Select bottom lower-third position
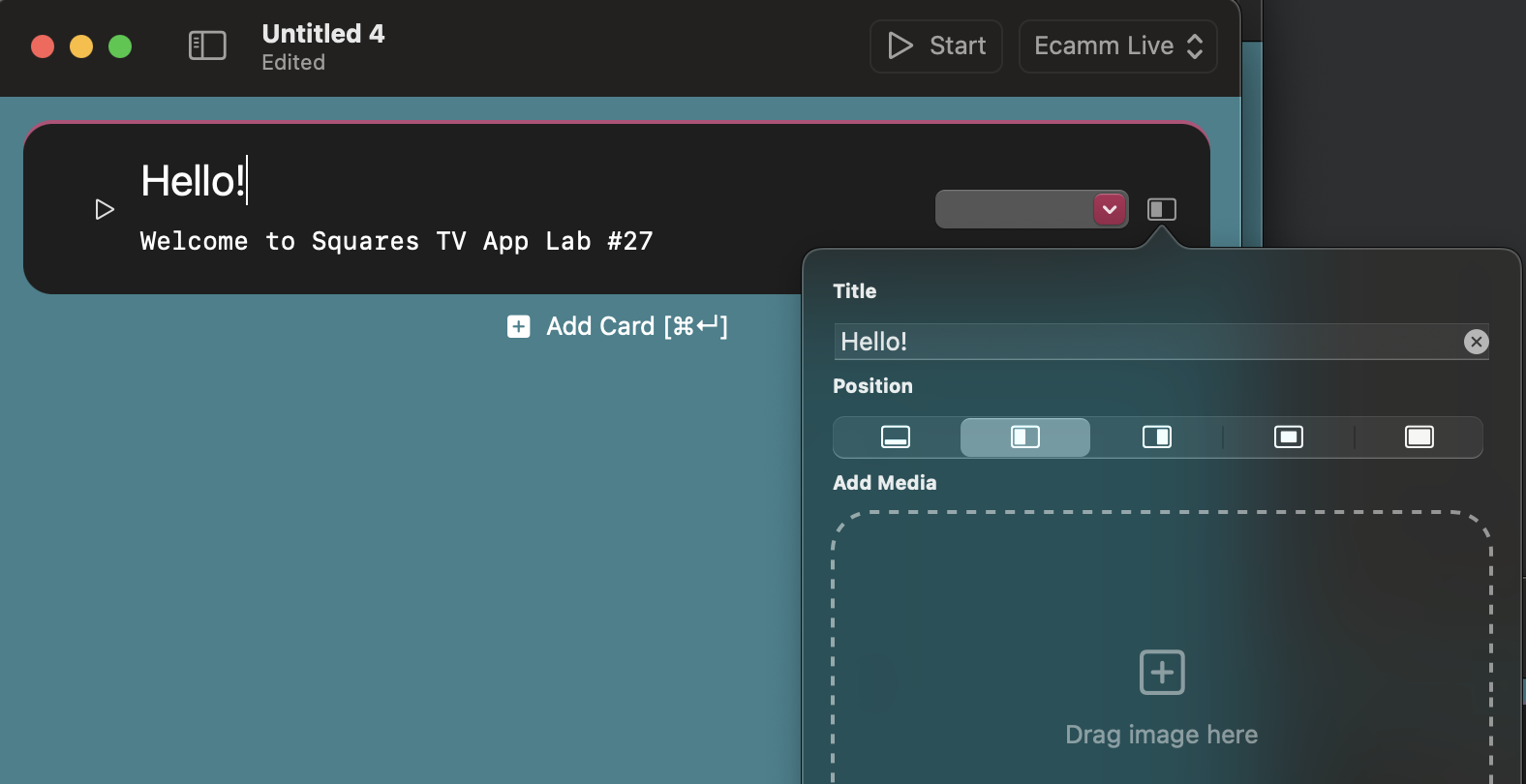The image size is (1526, 784). 896,437
